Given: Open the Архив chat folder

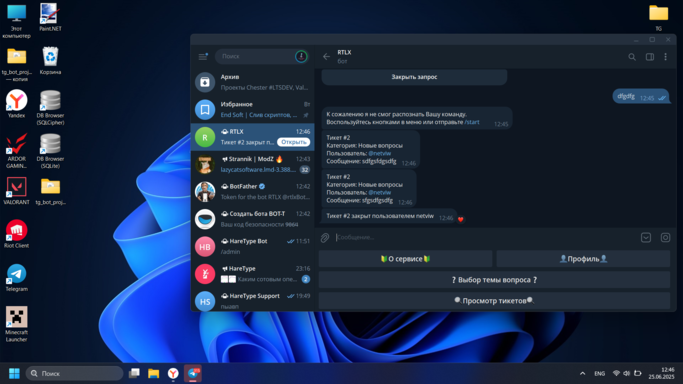Looking at the screenshot, I should [x=253, y=82].
